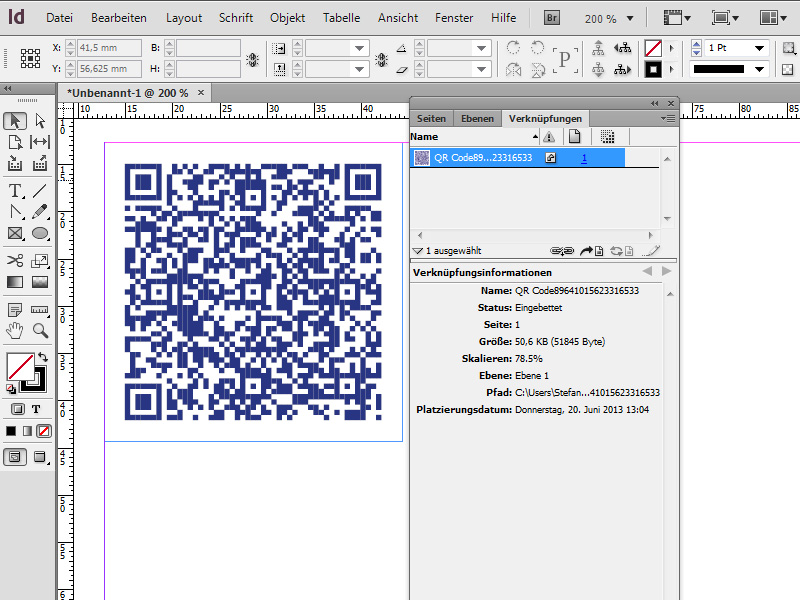Switch to the Ebenen tab
Image resolution: width=800 pixels, height=600 pixels.
pos(477,118)
